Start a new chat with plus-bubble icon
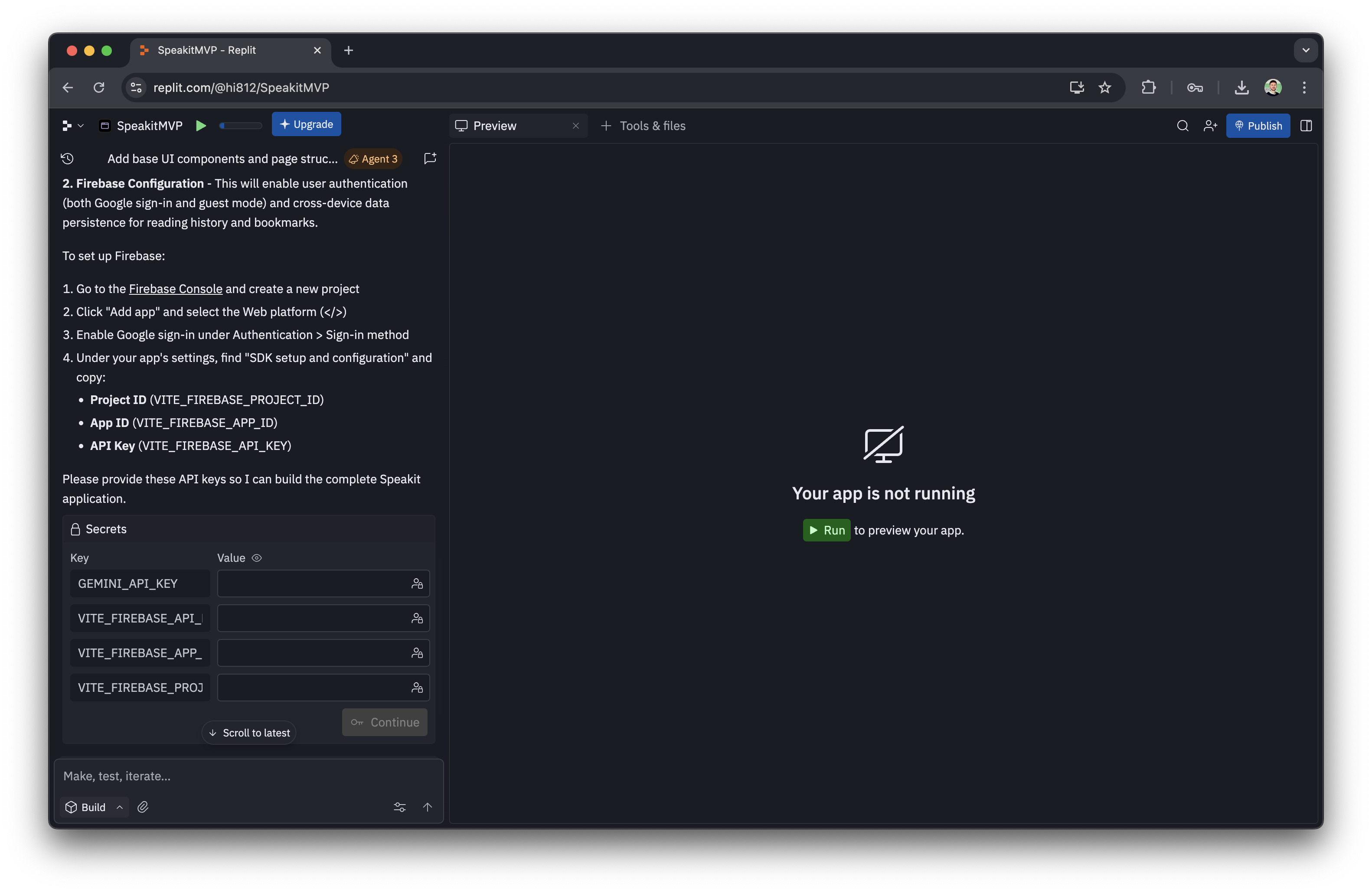 430,158
